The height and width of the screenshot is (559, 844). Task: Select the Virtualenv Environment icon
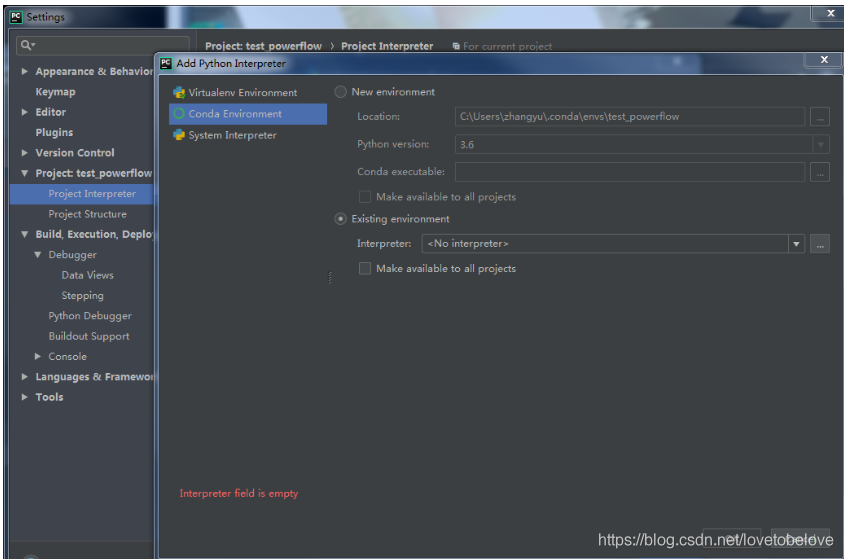(x=179, y=93)
